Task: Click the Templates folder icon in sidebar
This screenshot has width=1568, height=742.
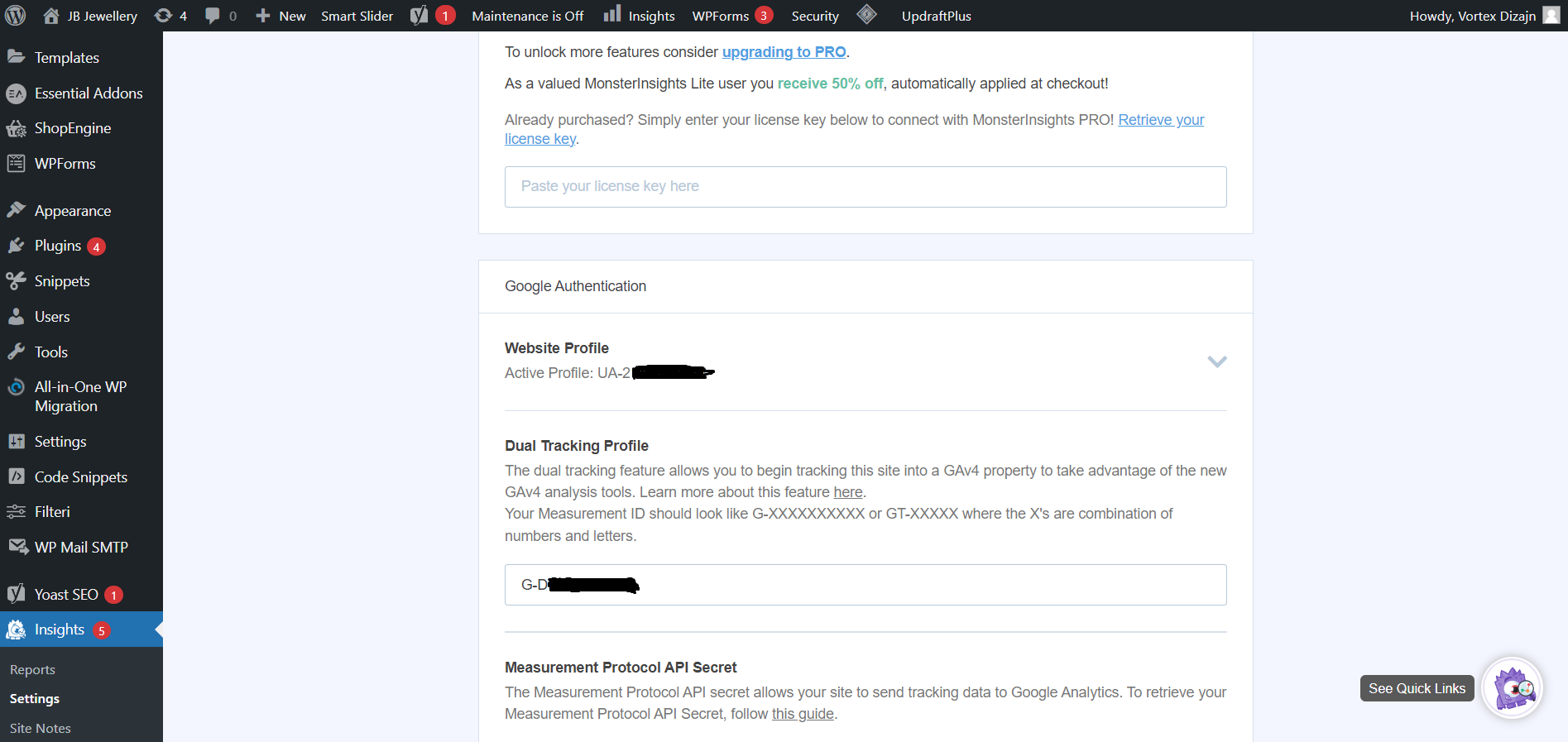Action: coord(16,56)
